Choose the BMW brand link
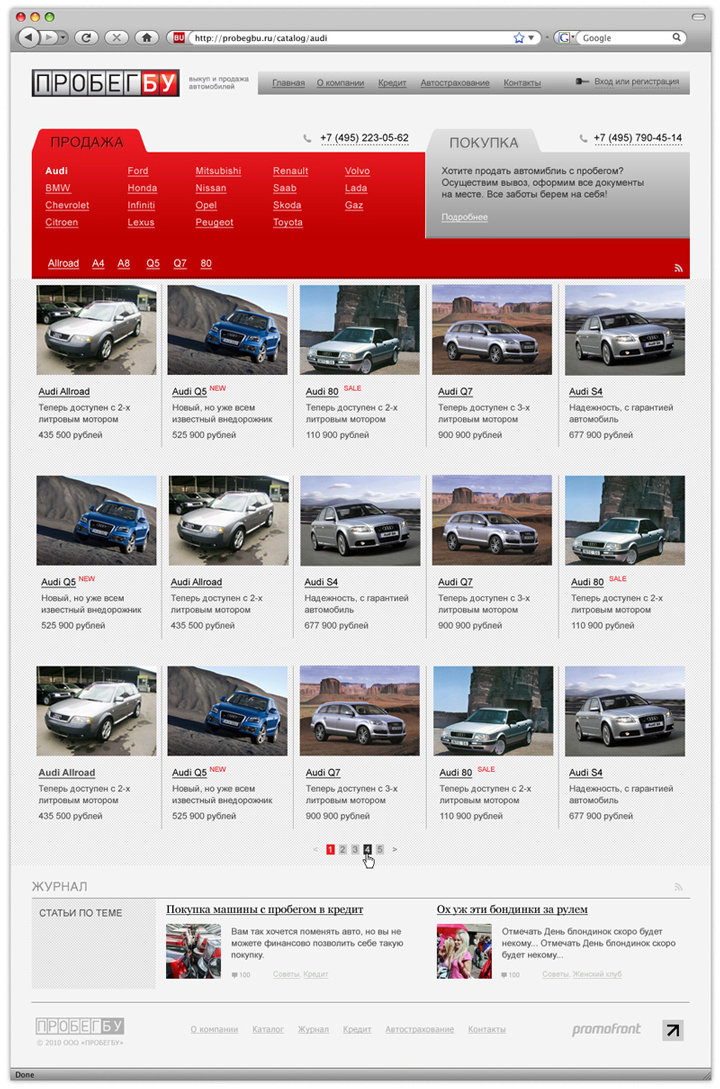 (x=58, y=188)
